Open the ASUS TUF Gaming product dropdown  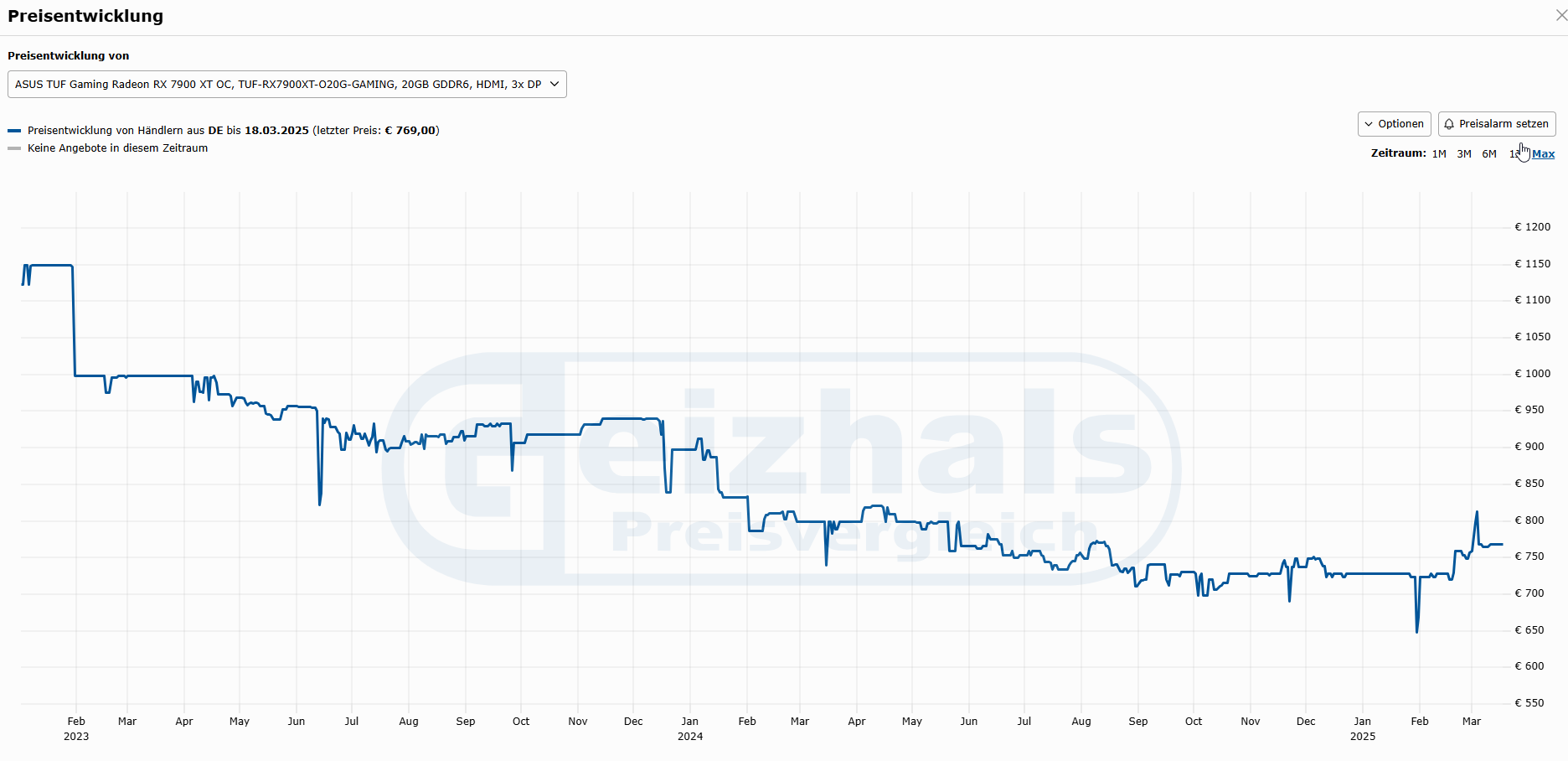(x=287, y=85)
